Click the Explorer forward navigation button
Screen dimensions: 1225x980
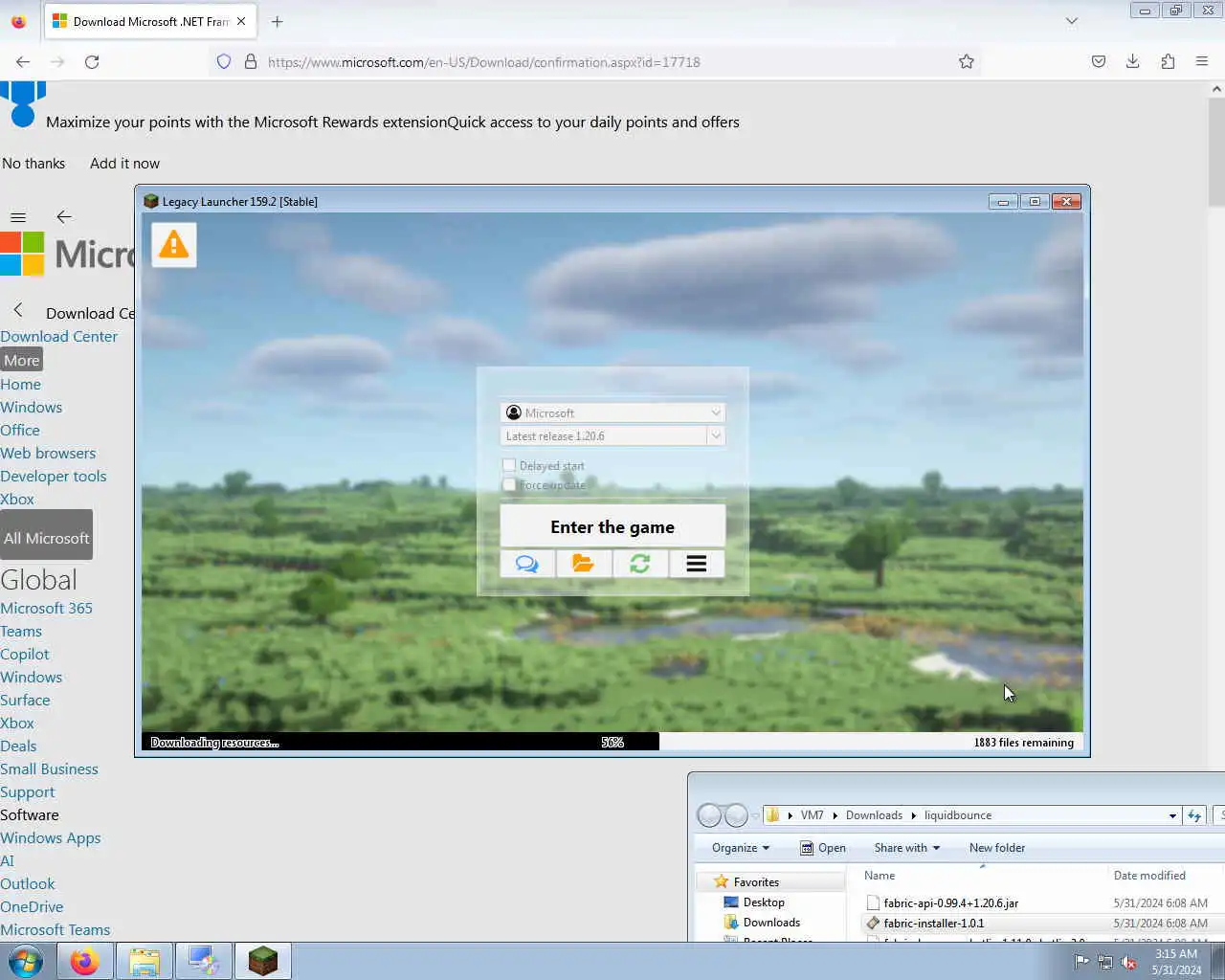point(736,815)
